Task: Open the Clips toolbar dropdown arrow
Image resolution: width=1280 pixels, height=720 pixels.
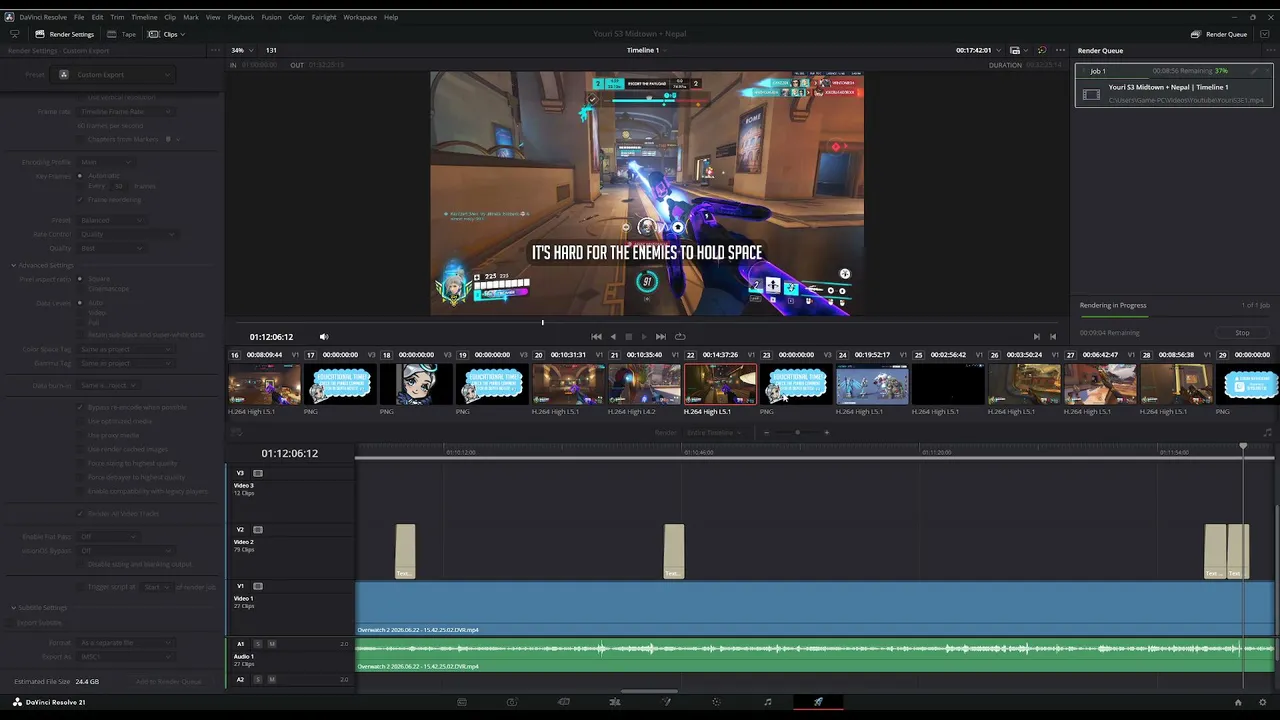Action: 183,34
